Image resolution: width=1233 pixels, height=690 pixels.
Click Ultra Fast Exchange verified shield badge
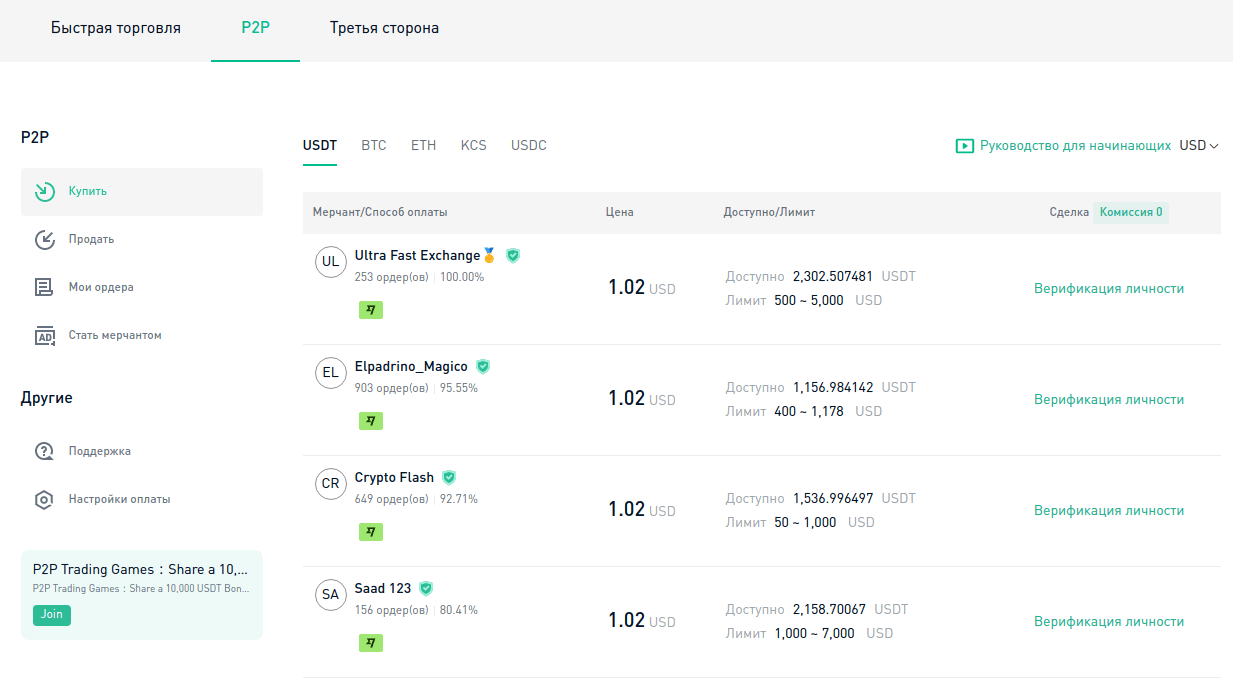point(513,256)
